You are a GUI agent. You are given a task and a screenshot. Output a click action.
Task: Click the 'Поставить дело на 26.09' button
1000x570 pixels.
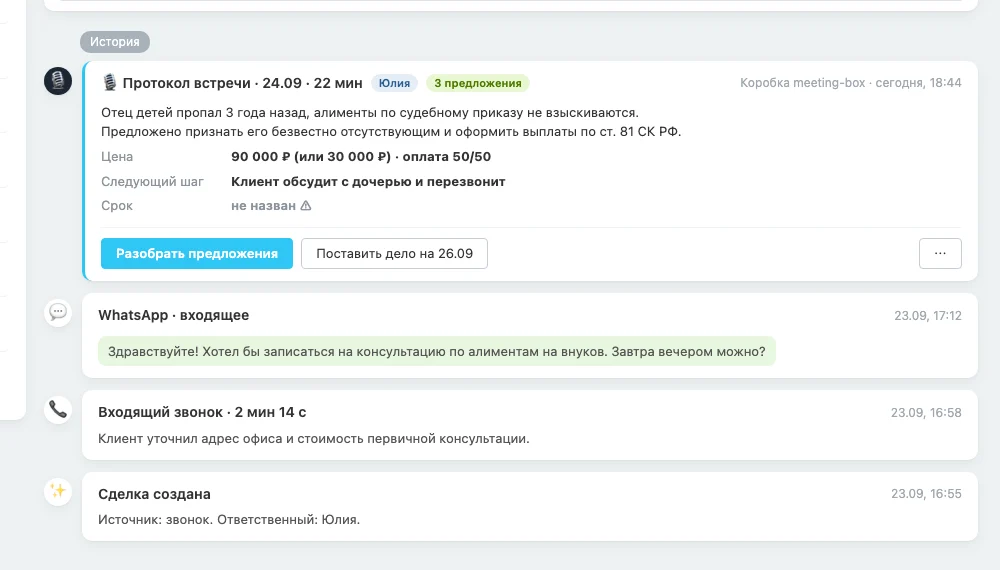[x=394, y=253]
